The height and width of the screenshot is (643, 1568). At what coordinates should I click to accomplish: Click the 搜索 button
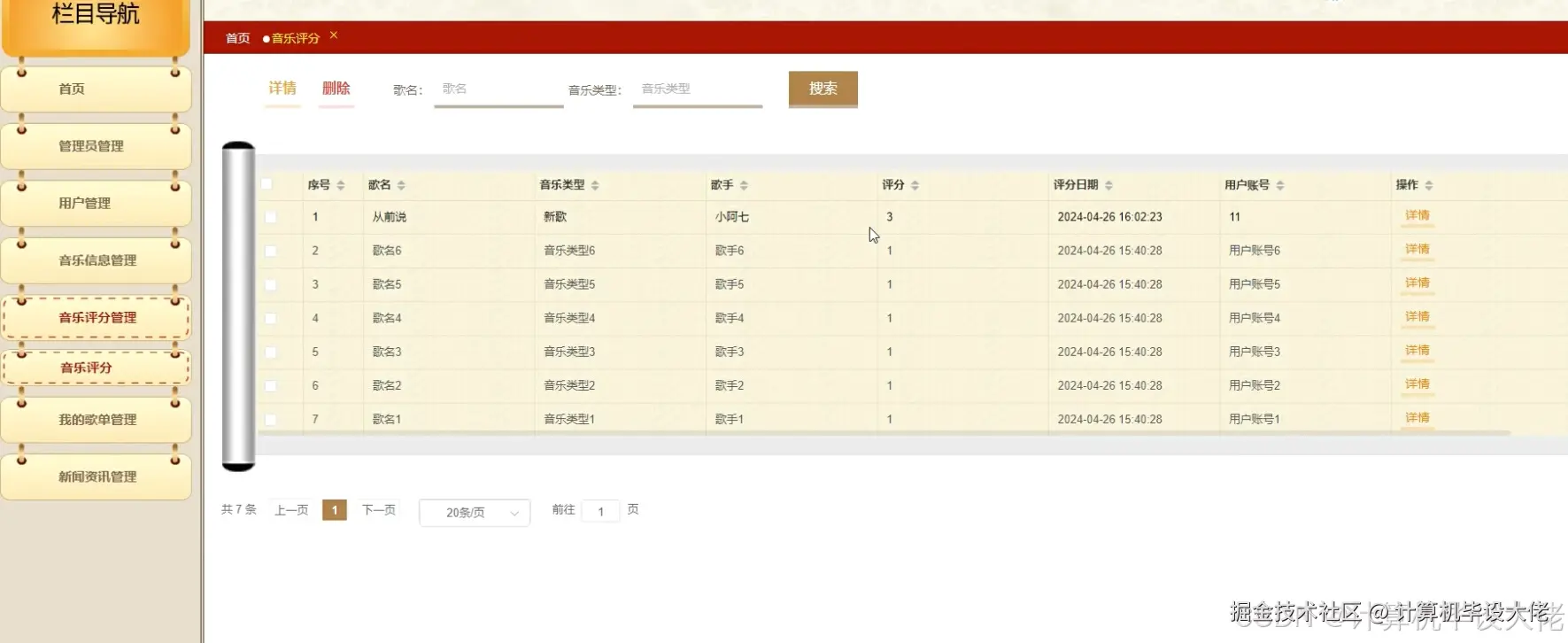coord(823,89)
